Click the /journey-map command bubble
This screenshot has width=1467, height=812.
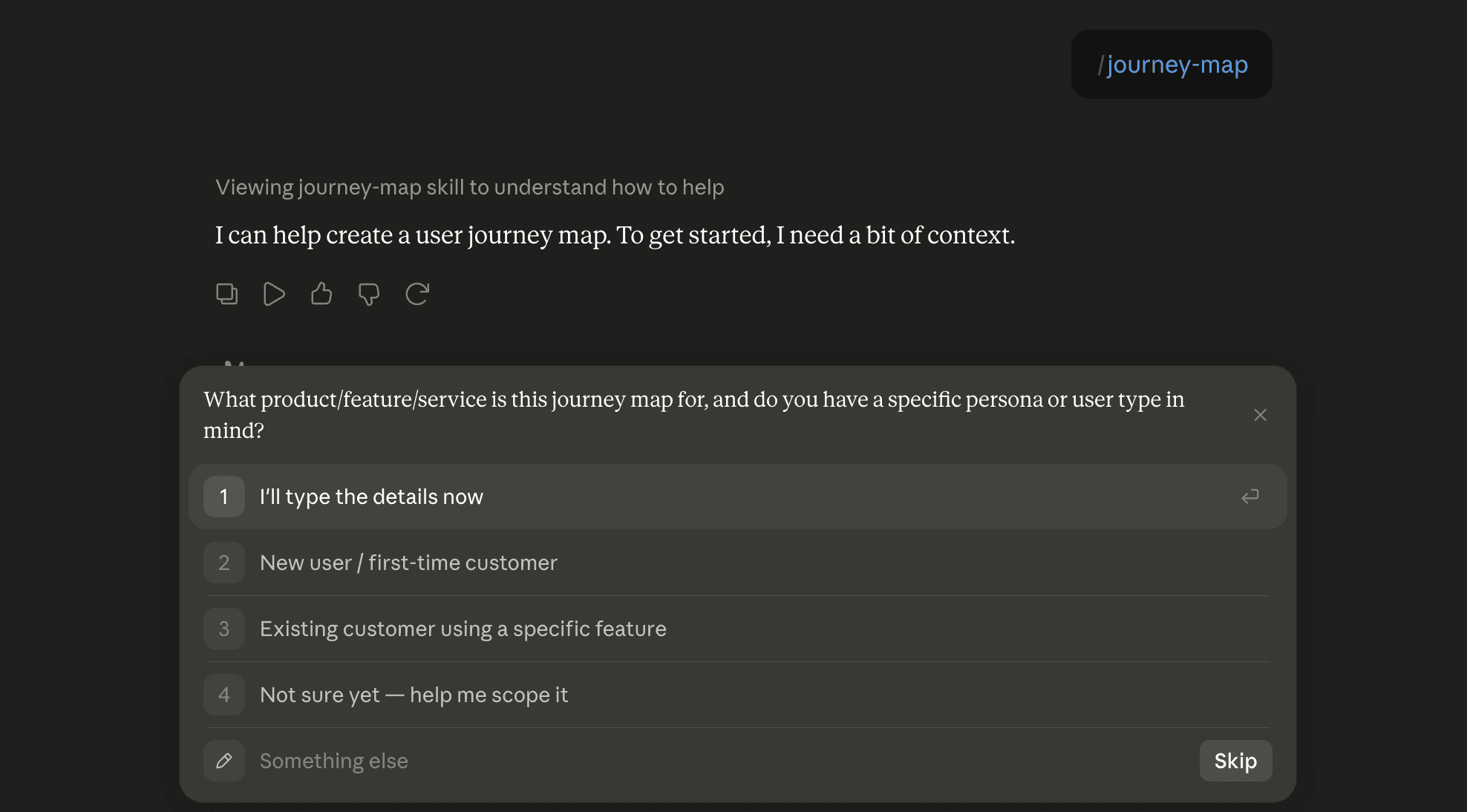pyautogui.click(x=1172, y=65)
